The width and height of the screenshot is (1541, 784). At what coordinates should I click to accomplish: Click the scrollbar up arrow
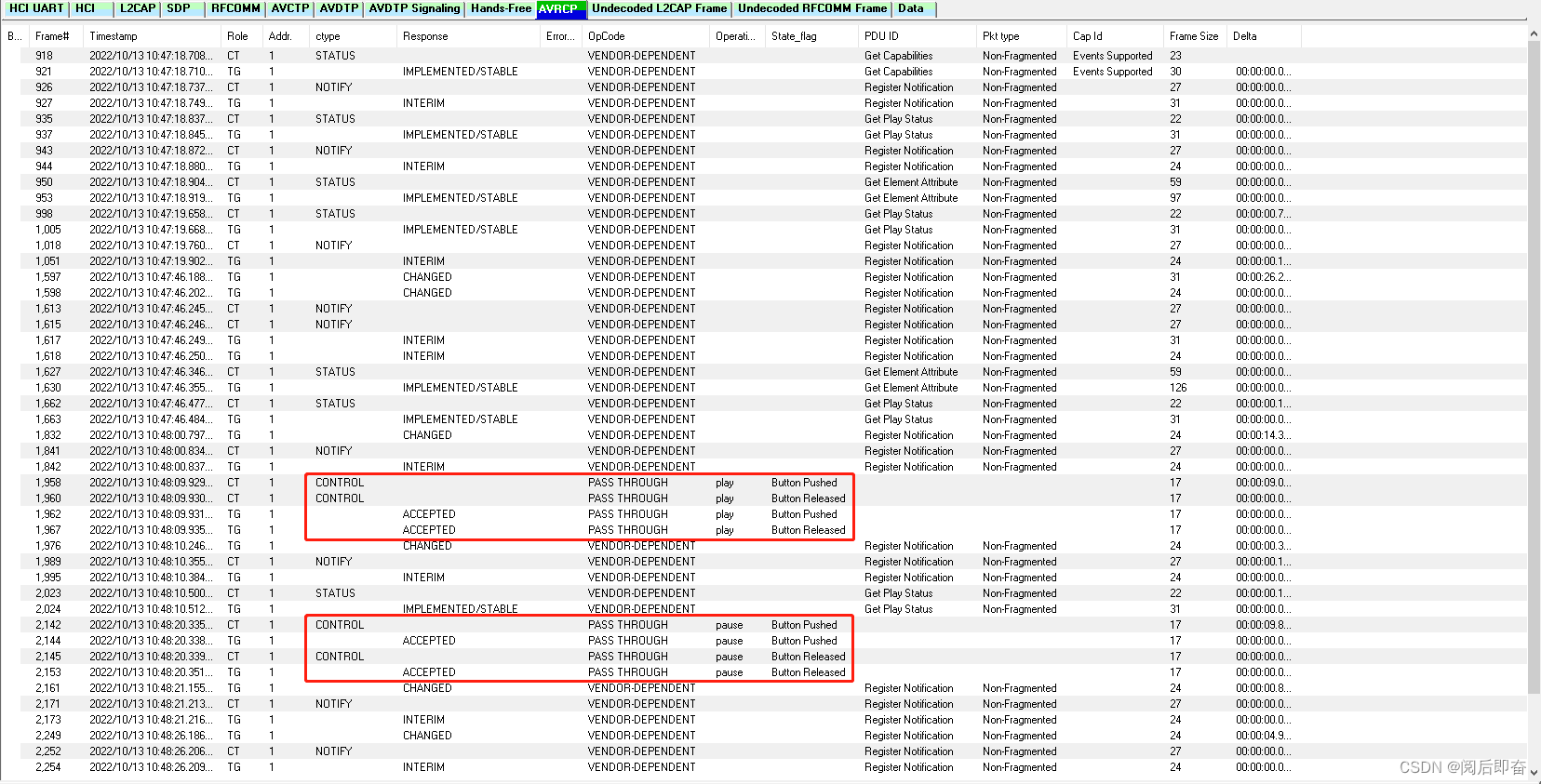(x=1534, y=34)
